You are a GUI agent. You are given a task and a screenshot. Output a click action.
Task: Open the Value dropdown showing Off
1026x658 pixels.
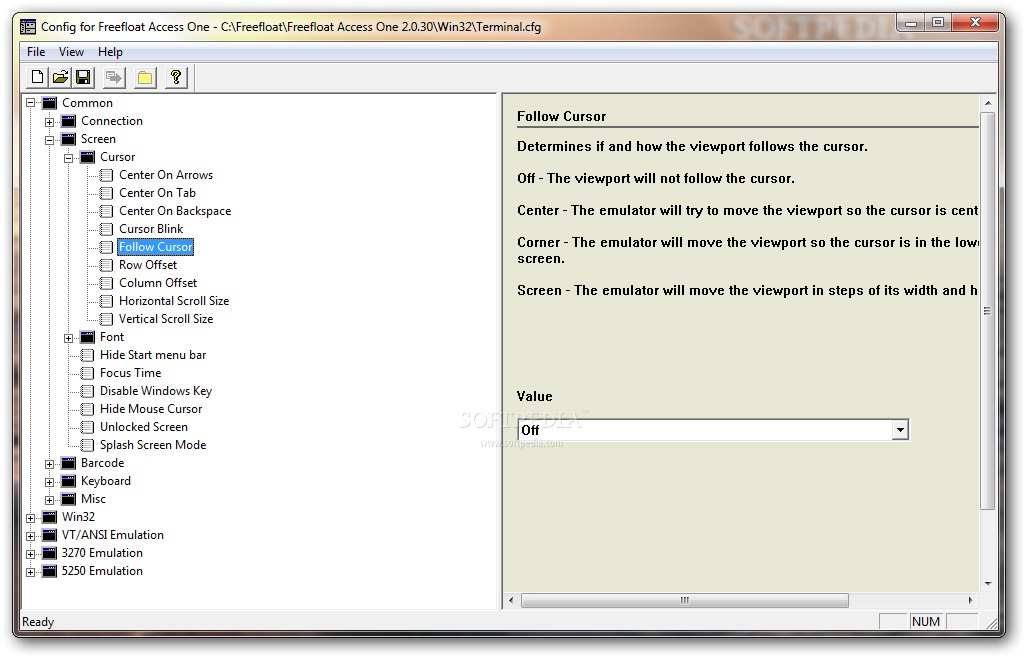pyautogui.click(x=900, y=430)
